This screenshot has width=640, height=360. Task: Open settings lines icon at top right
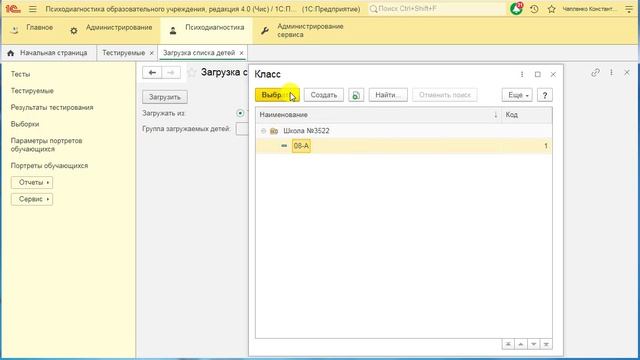coord(629,9)
